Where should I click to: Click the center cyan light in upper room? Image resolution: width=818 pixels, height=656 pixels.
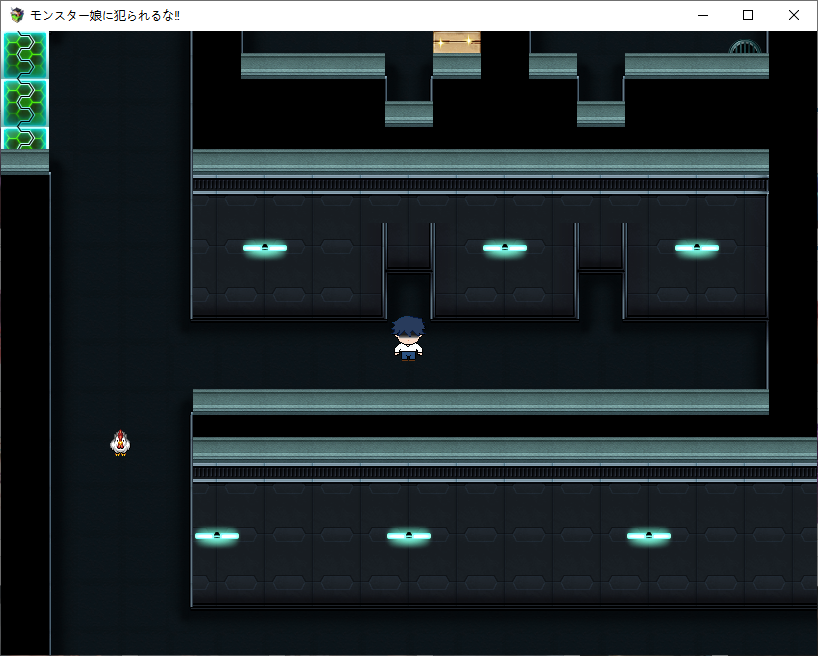click(x=505, y=247)
